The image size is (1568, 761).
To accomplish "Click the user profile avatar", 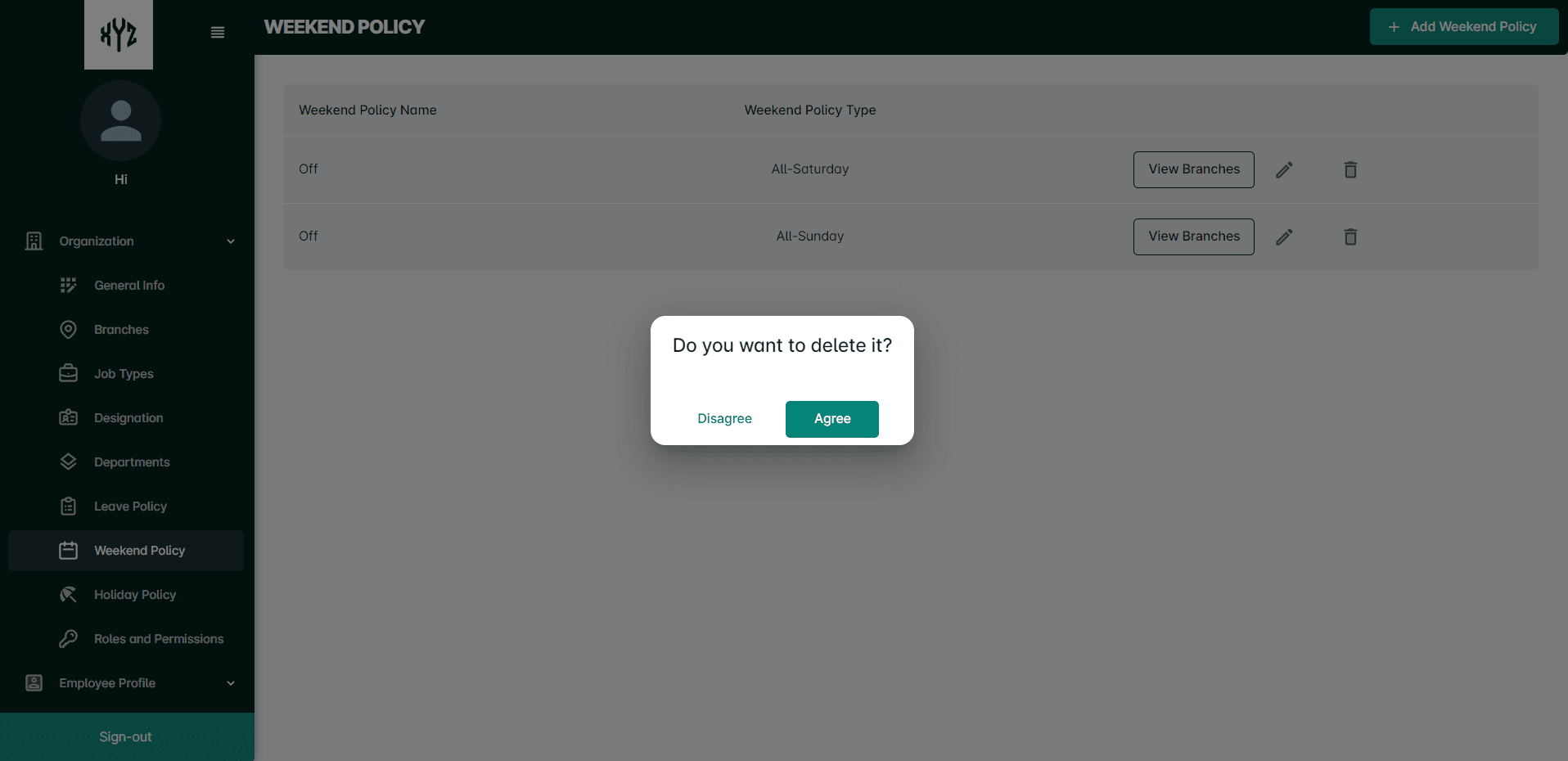I will point(120,120).
